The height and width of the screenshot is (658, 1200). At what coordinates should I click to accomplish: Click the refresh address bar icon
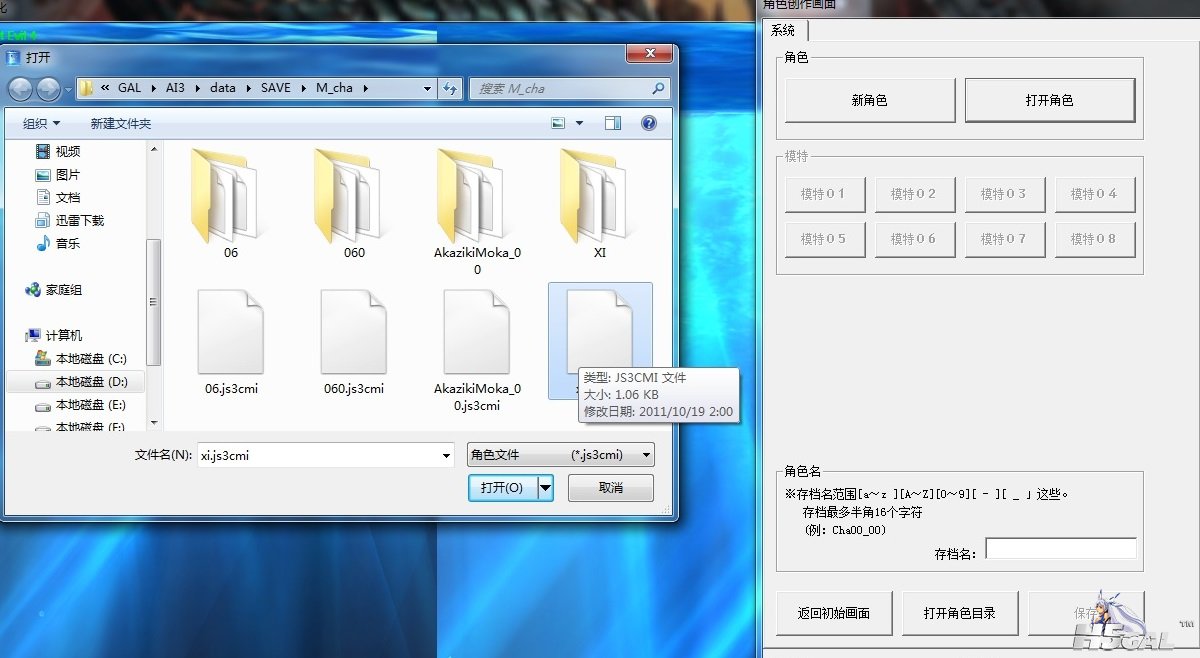tap(451, 88)
